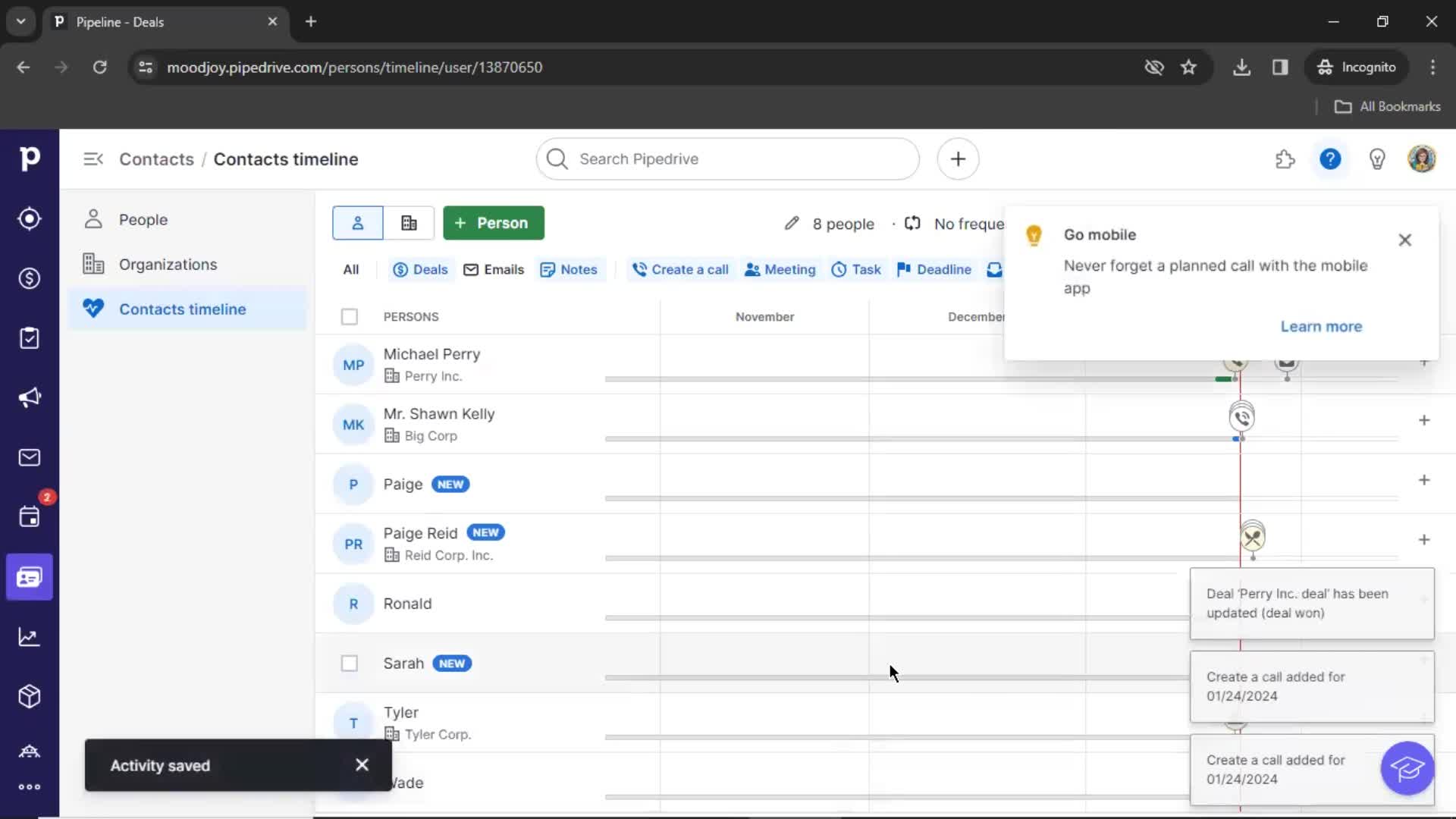The image size is (1456, 819).
Task: Open the People section in sidebar
Action: 143,219
